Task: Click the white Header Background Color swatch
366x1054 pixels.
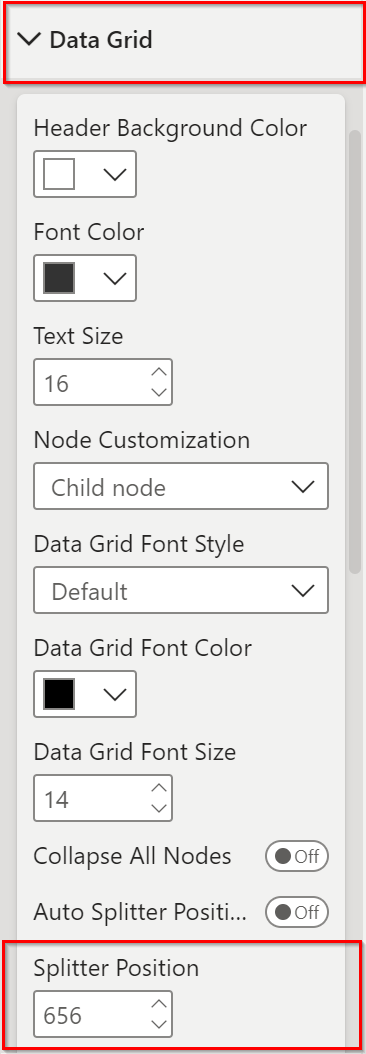Action: click(59, 174)
